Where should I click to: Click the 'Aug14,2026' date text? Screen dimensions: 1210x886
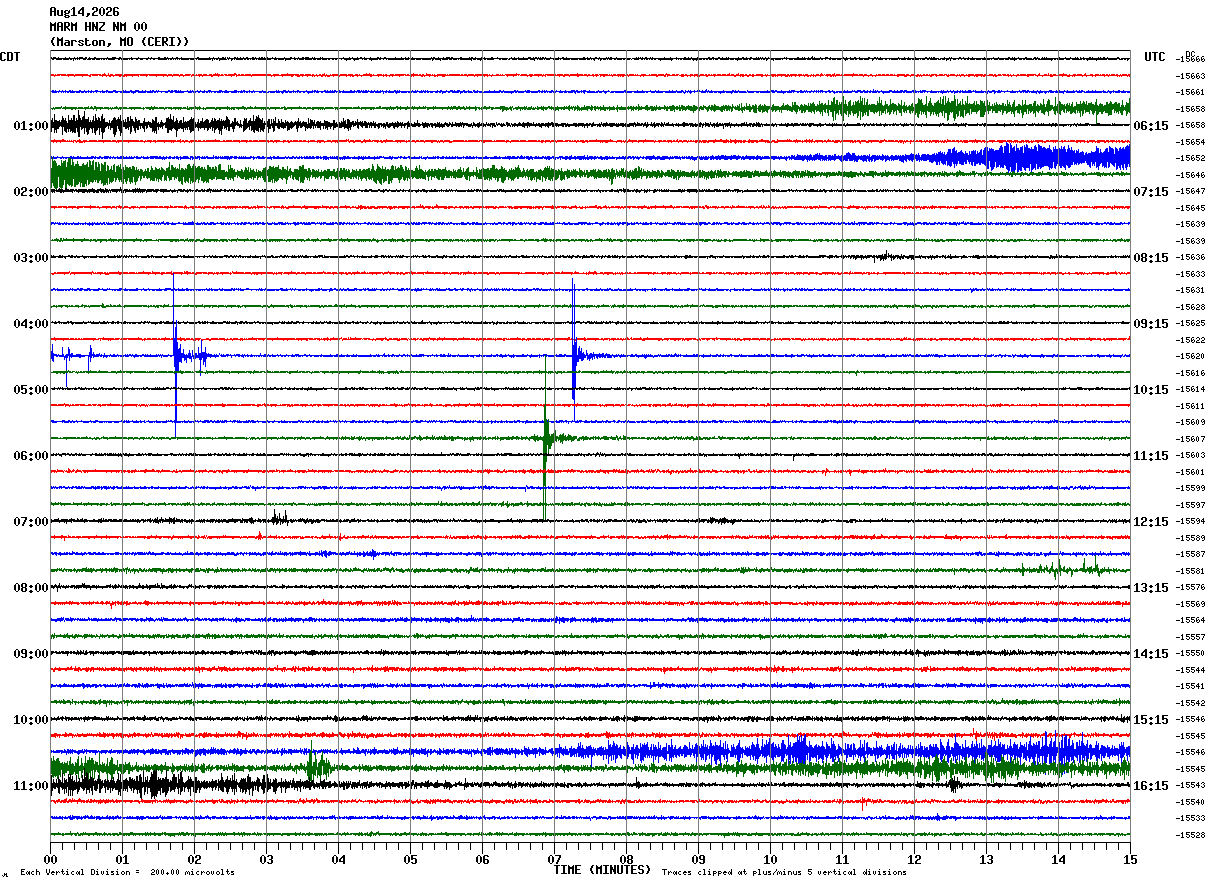click(x=84, y=12)
